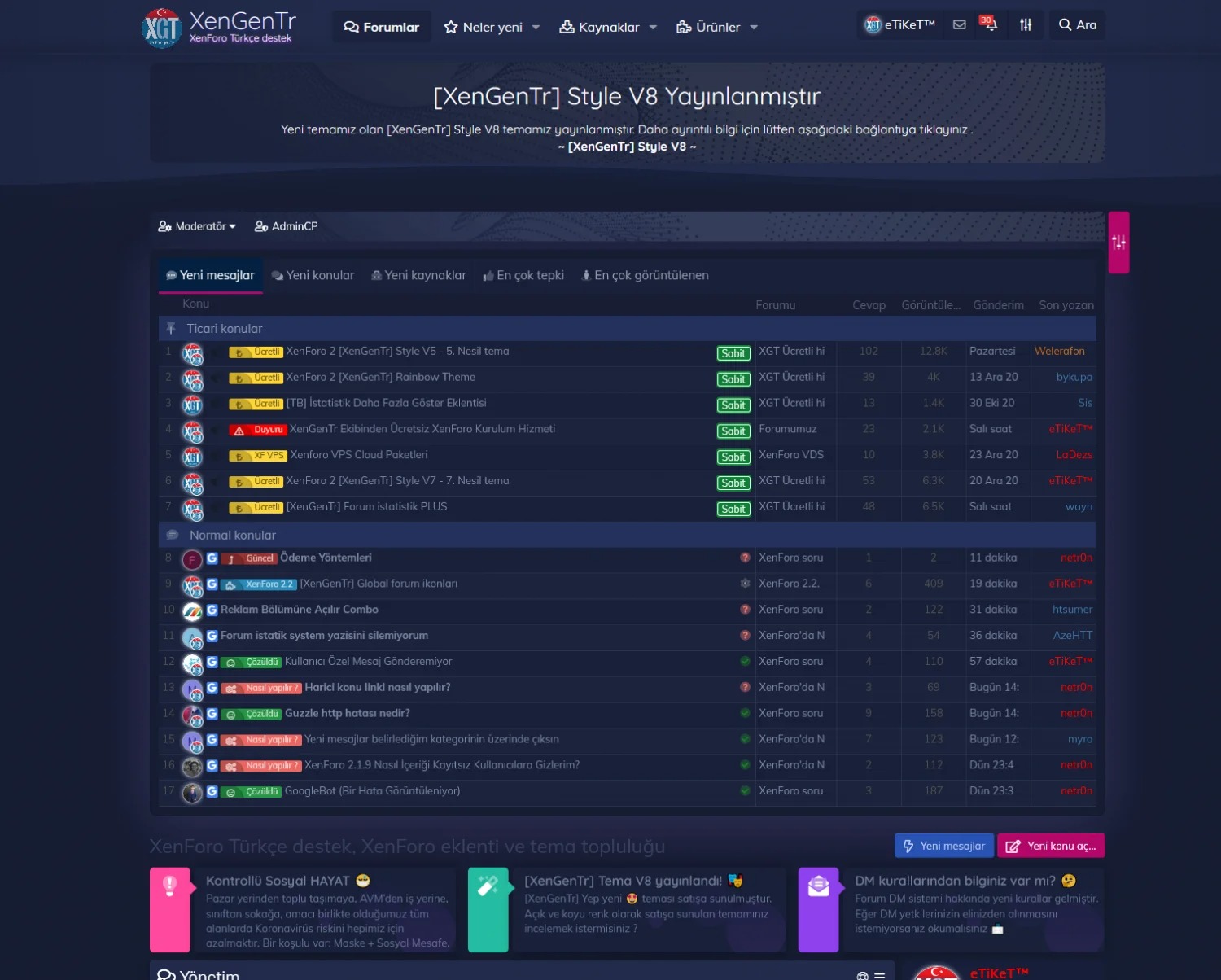Switch to Yeni kaynaklar tab

click(x=419, y=275)
